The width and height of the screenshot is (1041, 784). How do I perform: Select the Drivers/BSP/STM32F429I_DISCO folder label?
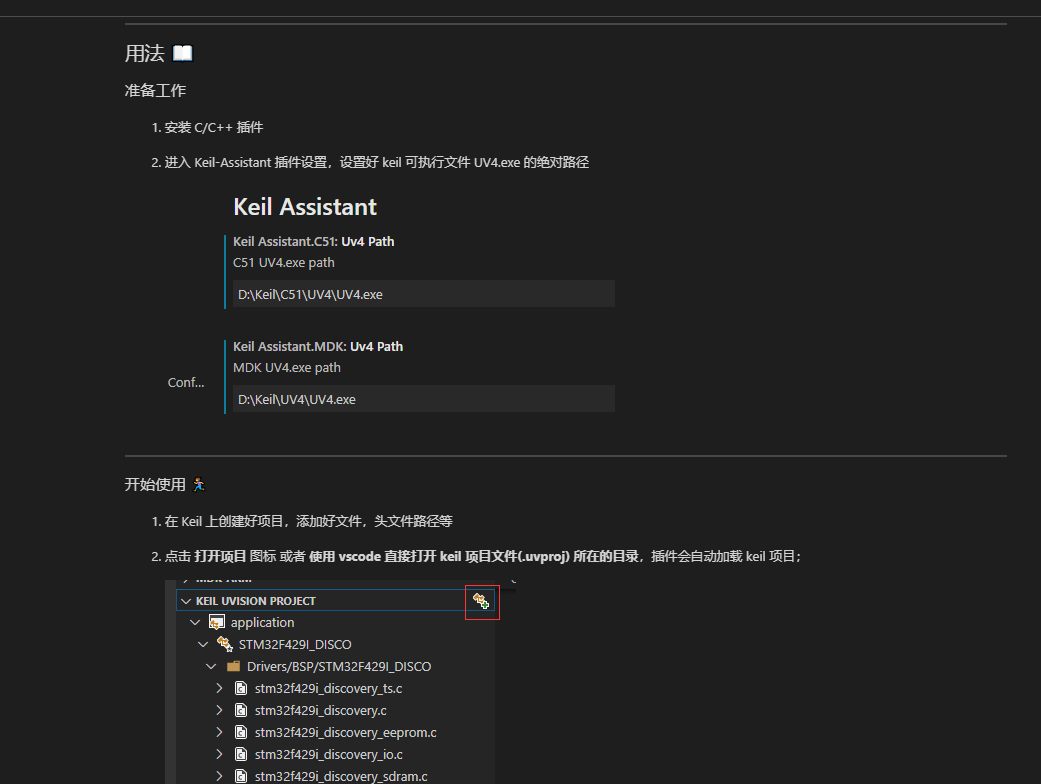(x=339, y=666)
